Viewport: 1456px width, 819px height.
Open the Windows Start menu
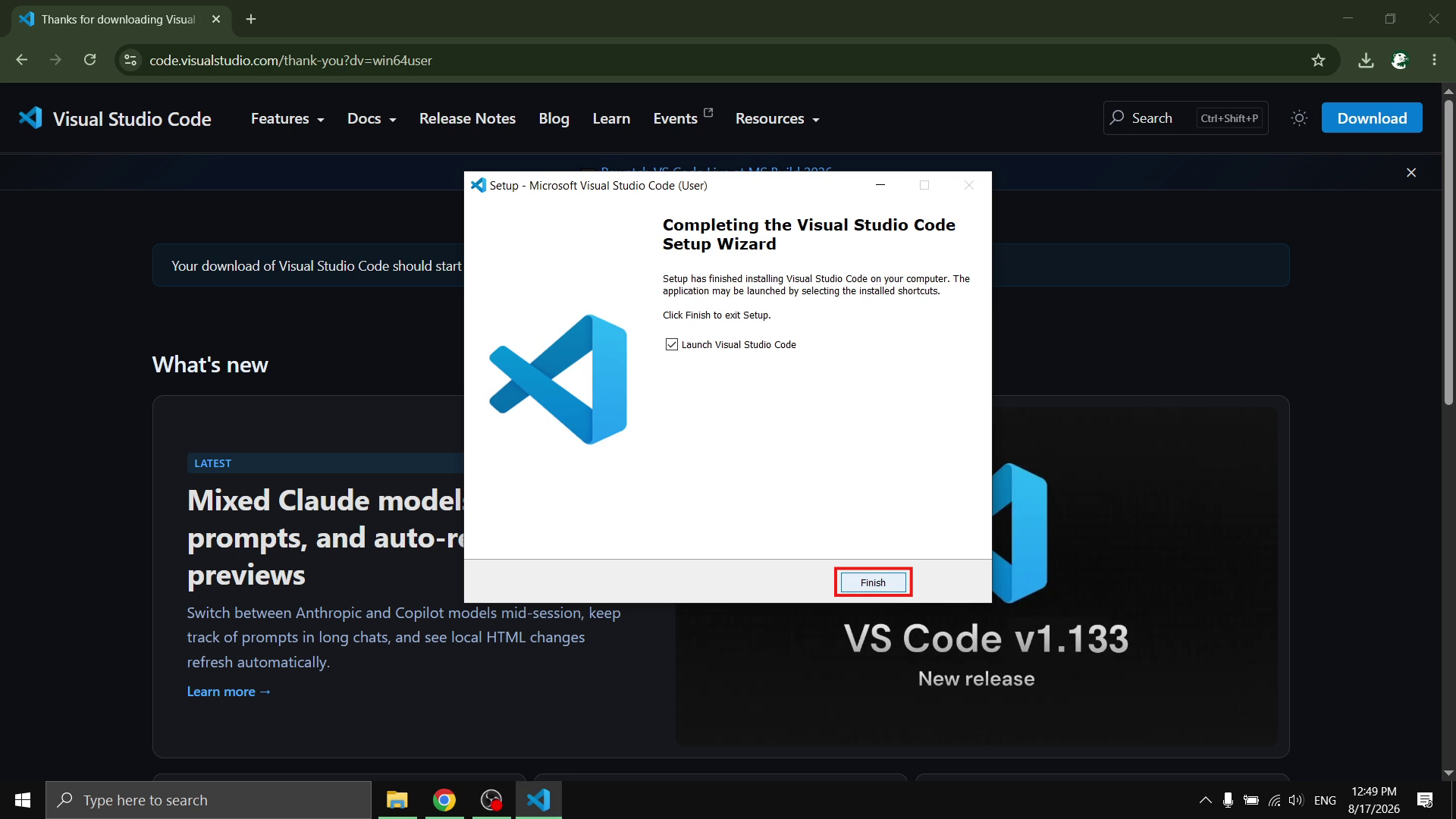click(x=23, y=800)
